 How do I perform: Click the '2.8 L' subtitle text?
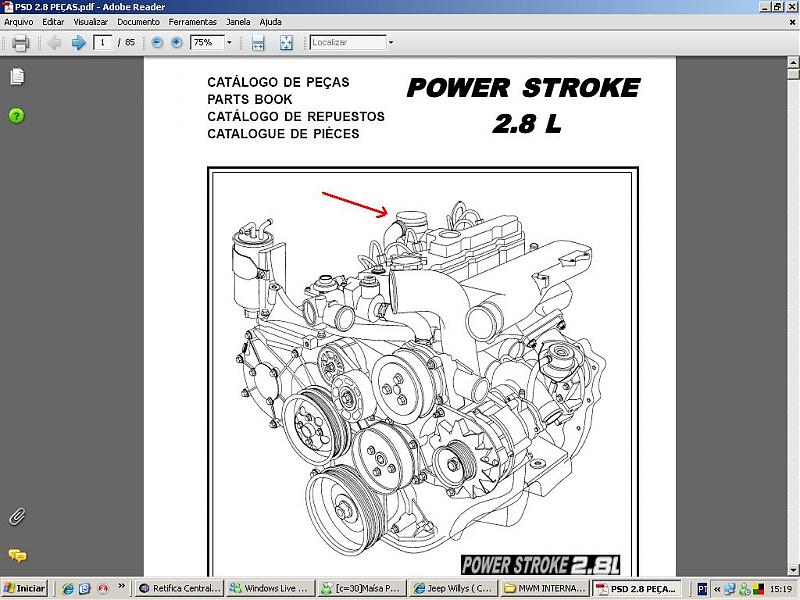527,123
